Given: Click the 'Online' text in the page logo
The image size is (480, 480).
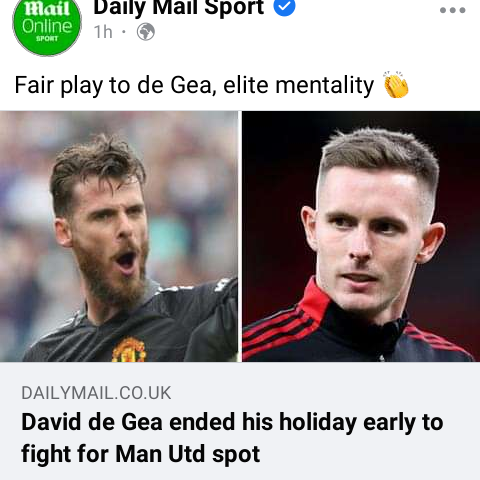Looking at the screenshot, I should pos(47,26).
